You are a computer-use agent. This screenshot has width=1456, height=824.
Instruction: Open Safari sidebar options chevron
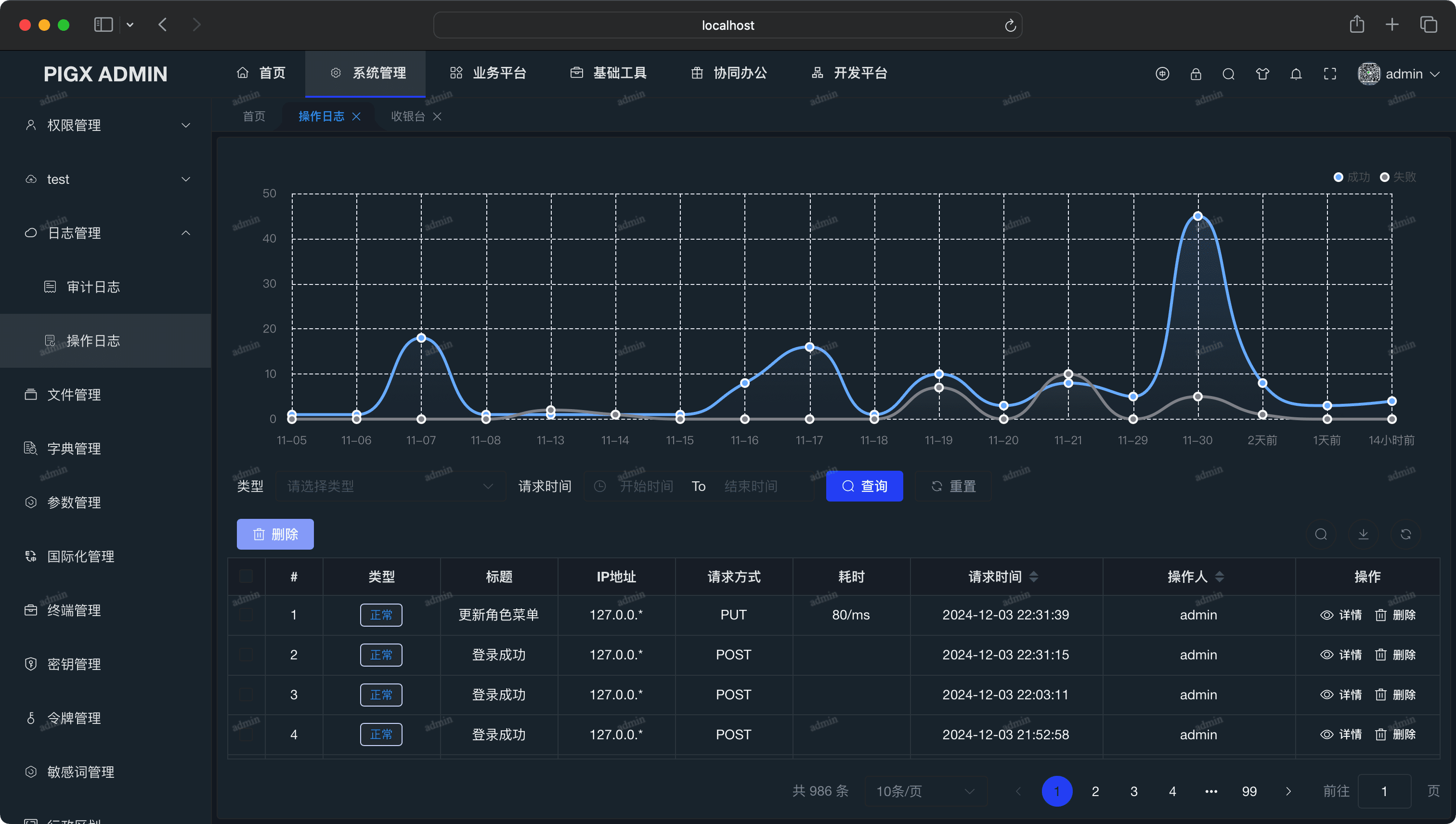click(x=130, y=25)
